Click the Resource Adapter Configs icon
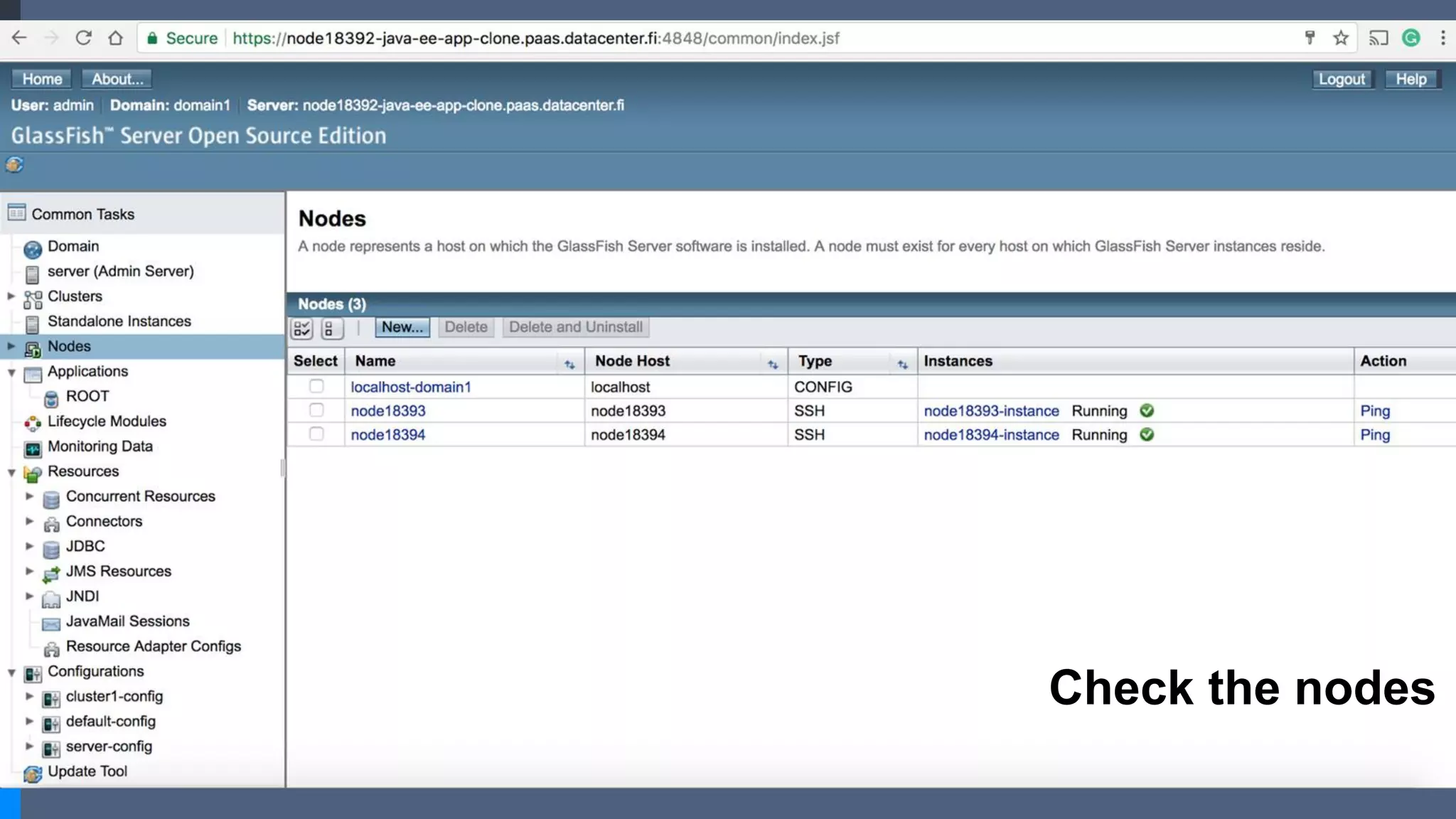The image size is (1456, 819). (51, 649)
